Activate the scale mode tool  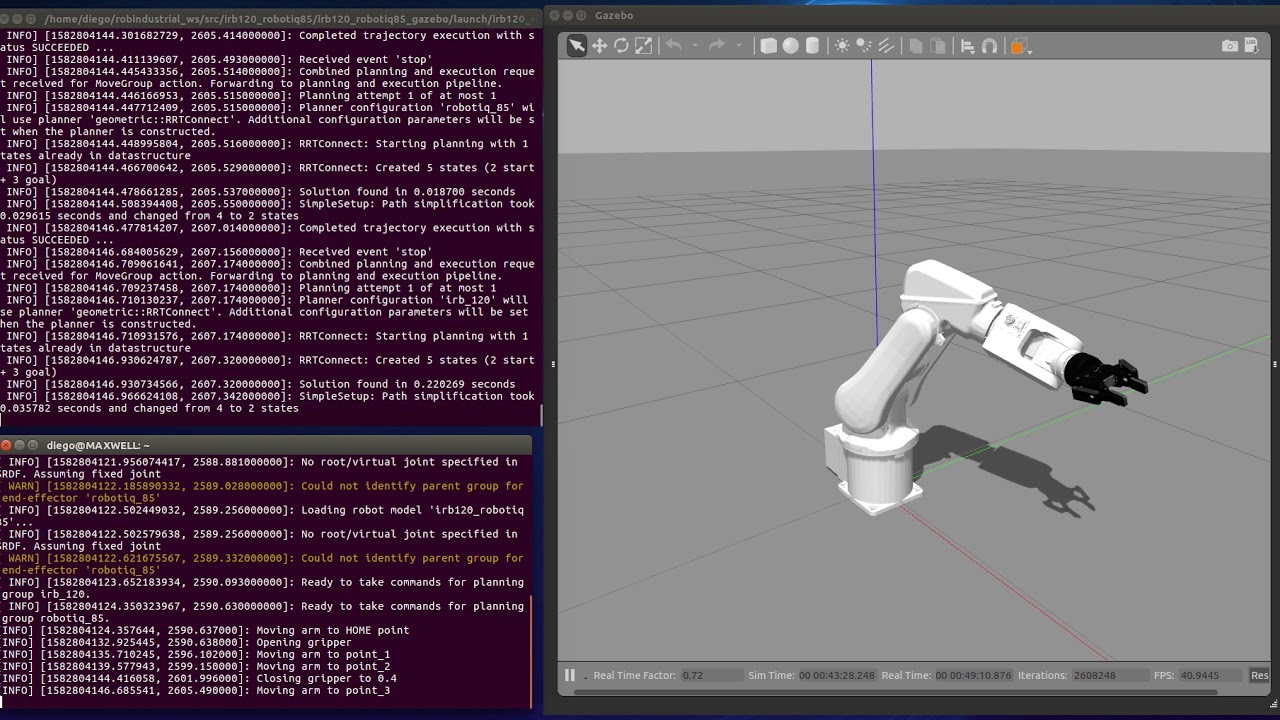(644, 46)
